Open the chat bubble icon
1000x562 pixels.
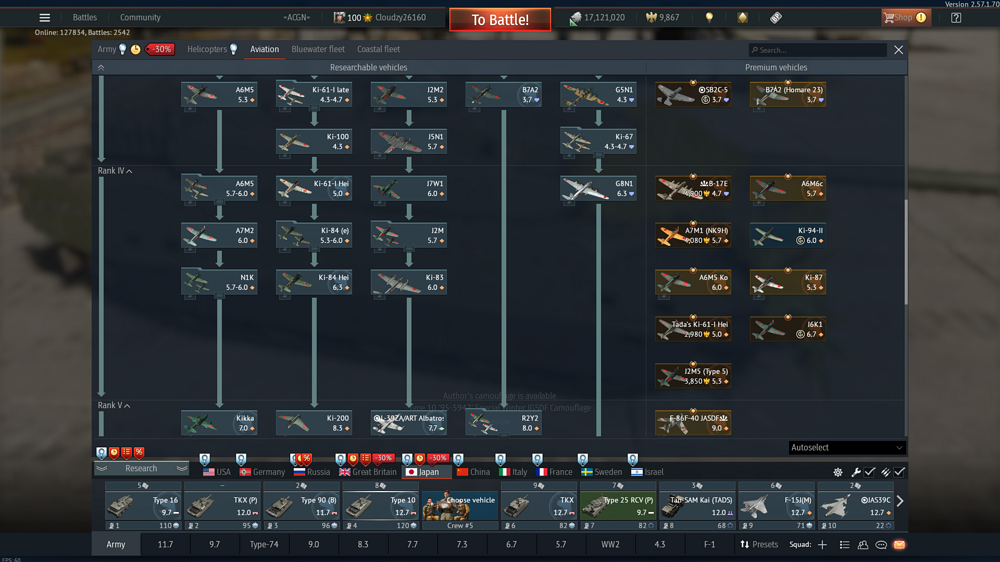click(x=881, y=545)
